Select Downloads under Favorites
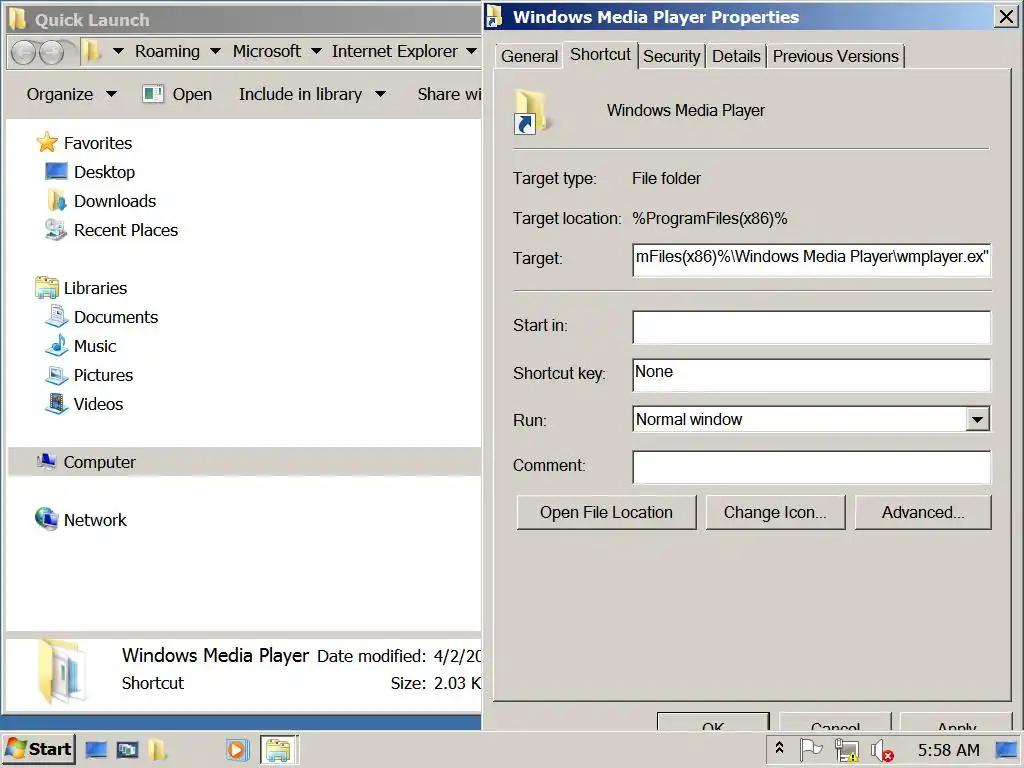Image resolution: width=1024 pixels, height=768 pixels. [x=115, y=200]
